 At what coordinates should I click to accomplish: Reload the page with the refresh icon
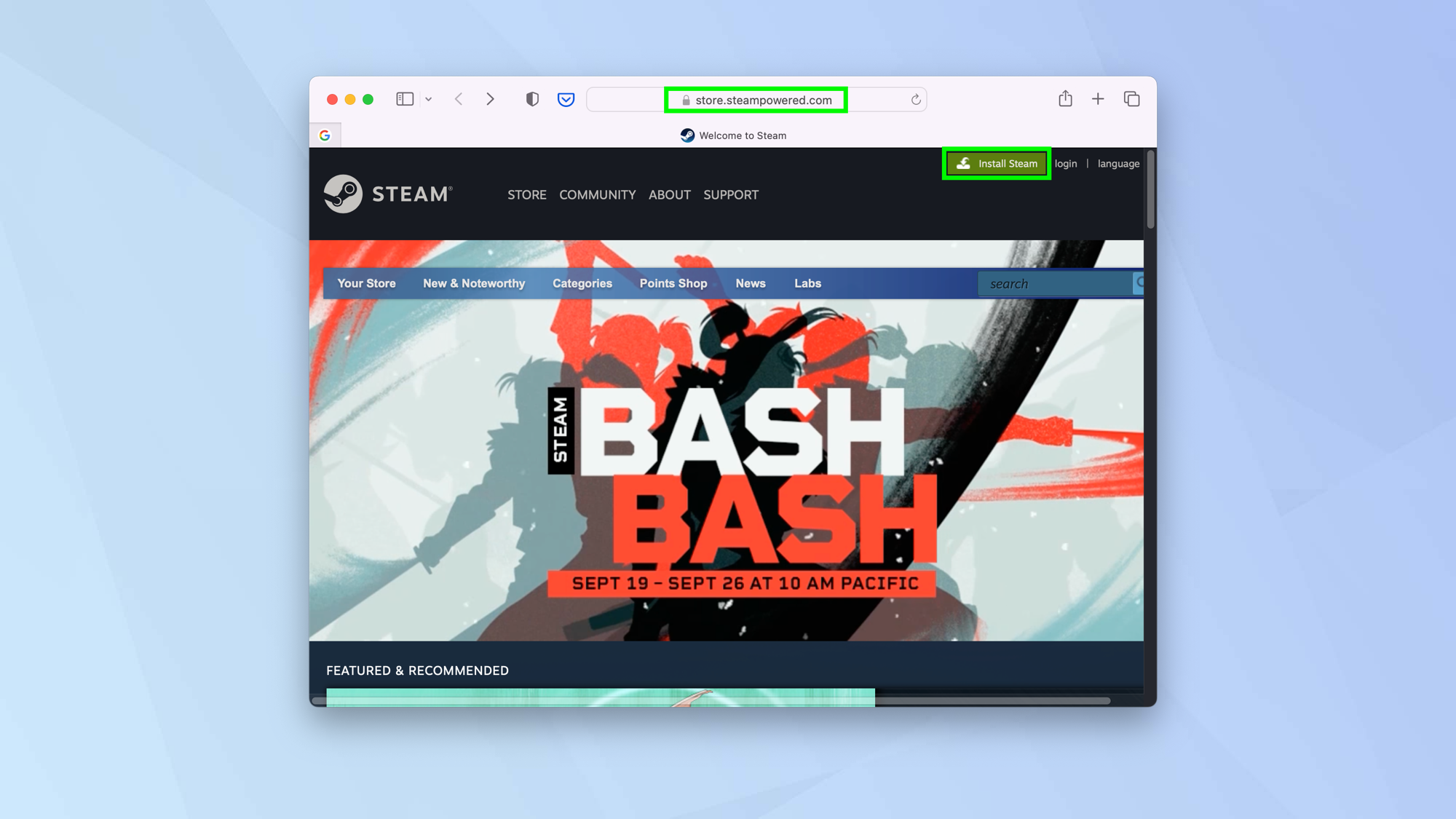click(916, 100)
